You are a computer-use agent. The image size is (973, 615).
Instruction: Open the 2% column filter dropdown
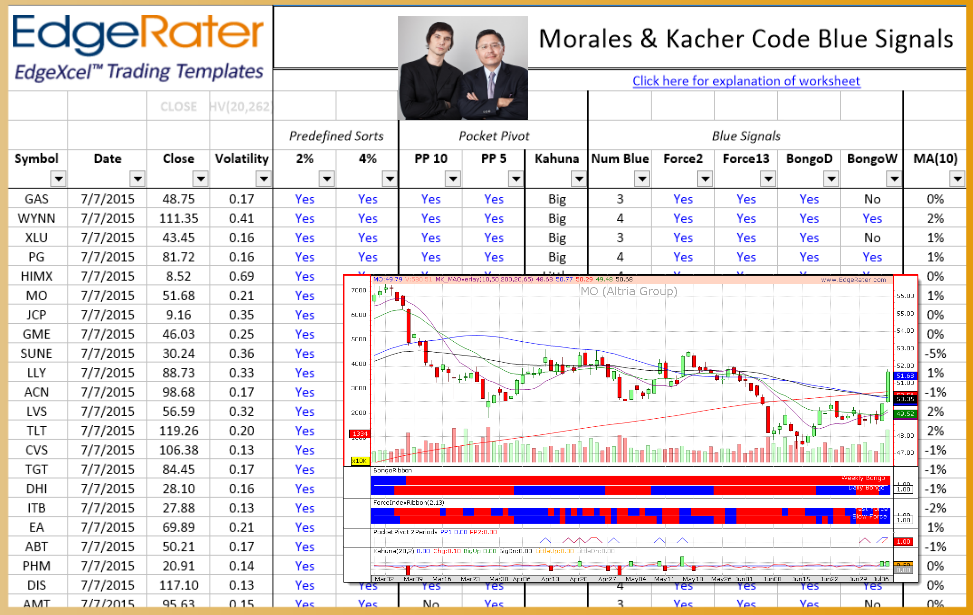click(x=326, y=179)
